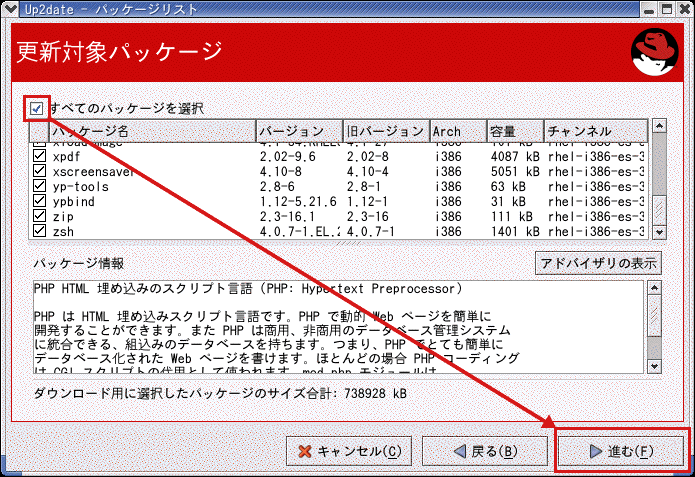Click the チャンネル column header

click(595, 131)
